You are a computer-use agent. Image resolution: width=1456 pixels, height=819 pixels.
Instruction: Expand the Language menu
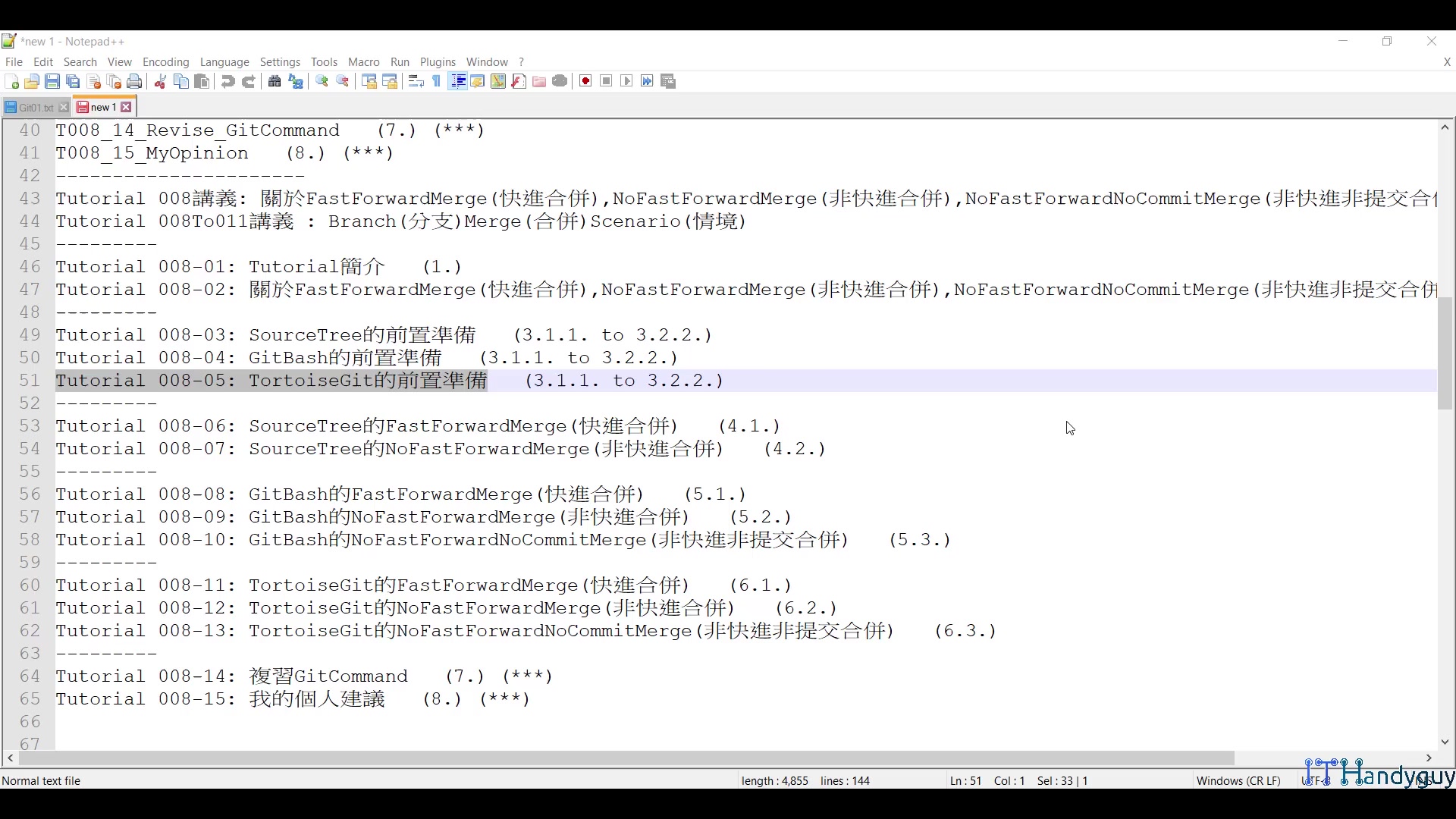pos(224,62)
